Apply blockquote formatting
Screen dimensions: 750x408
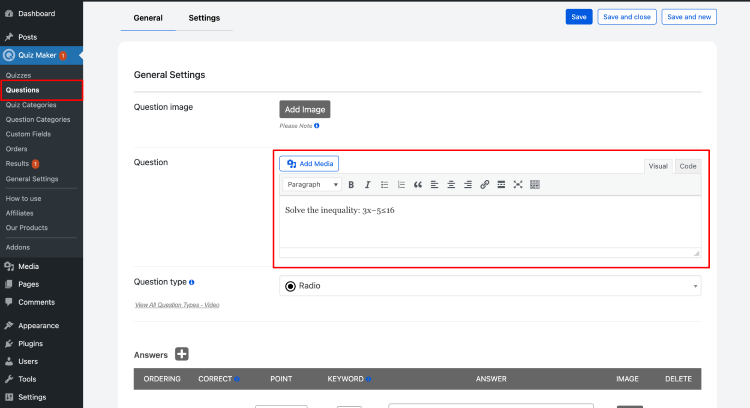coord(418,185)
